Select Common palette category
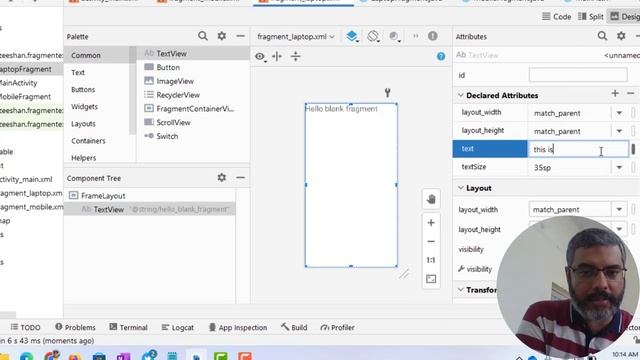The width and height of the screenshot is (640, 360). tap(86, 56)
